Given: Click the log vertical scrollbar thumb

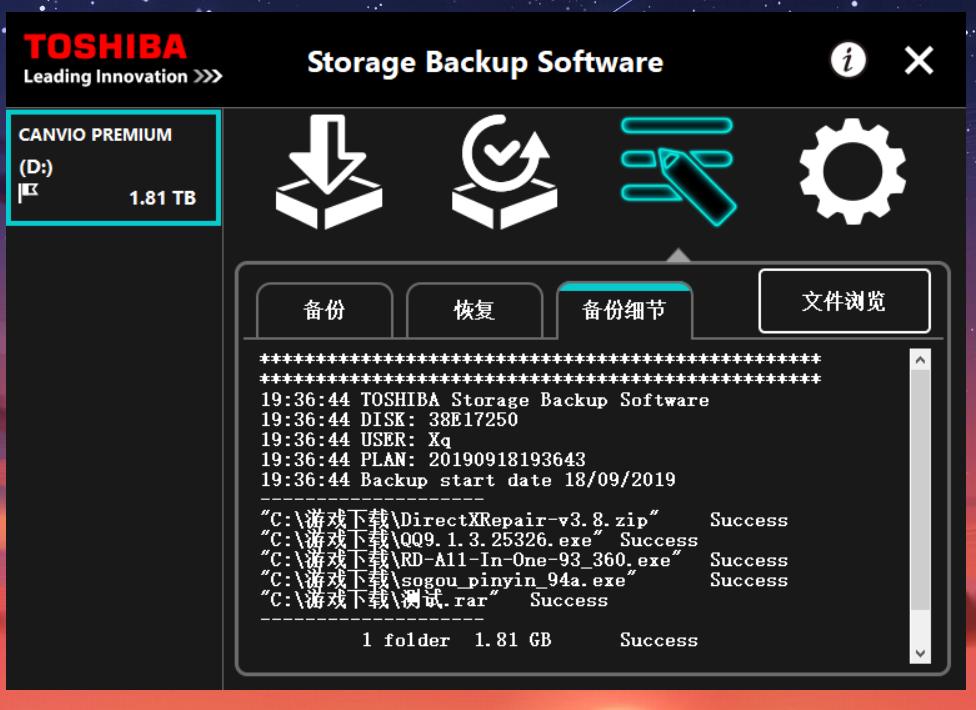Looking at the screenshot, I should coord(920,490).
